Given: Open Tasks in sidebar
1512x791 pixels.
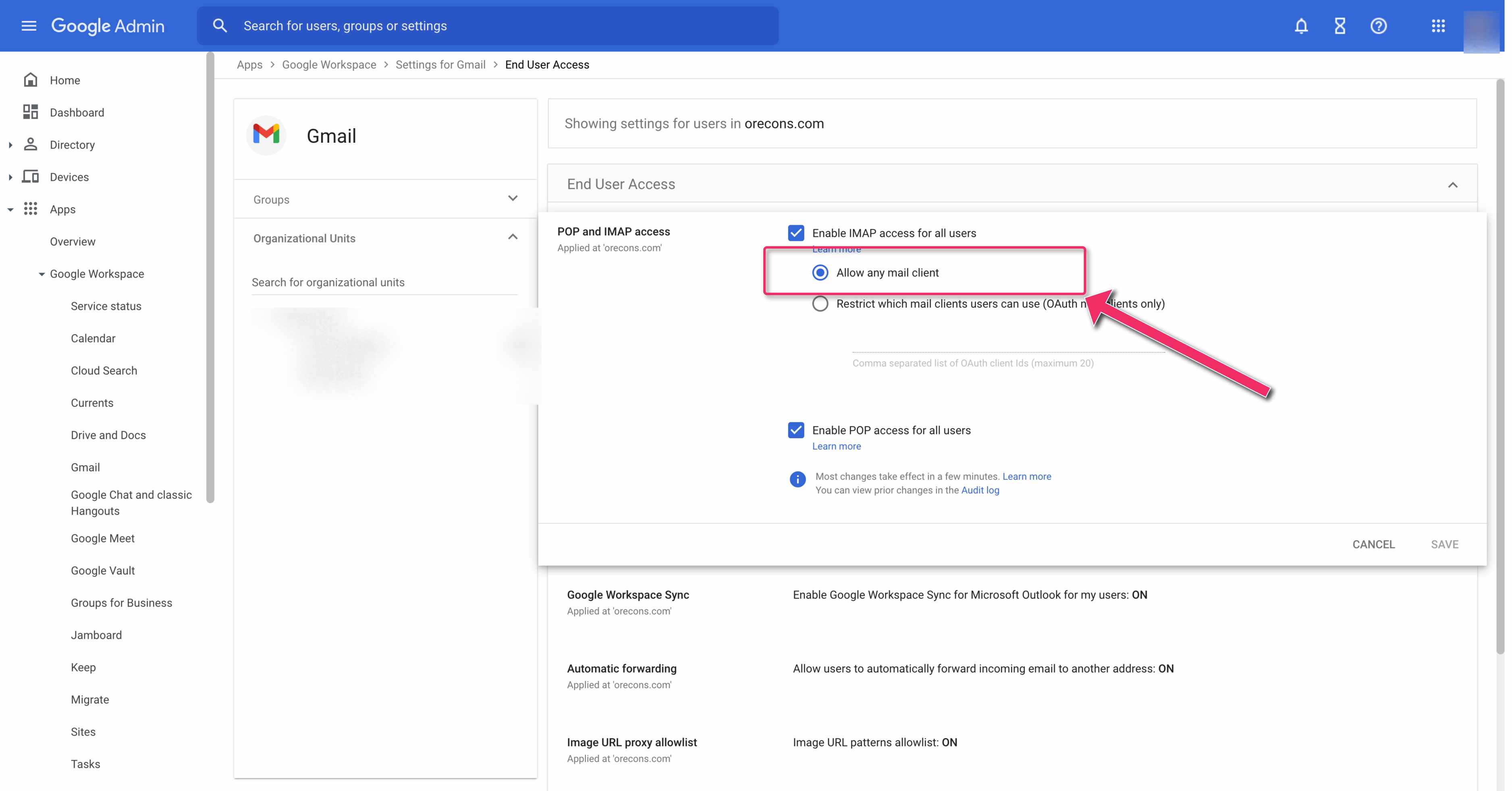Looking at the screenshot, I should 86,764.
